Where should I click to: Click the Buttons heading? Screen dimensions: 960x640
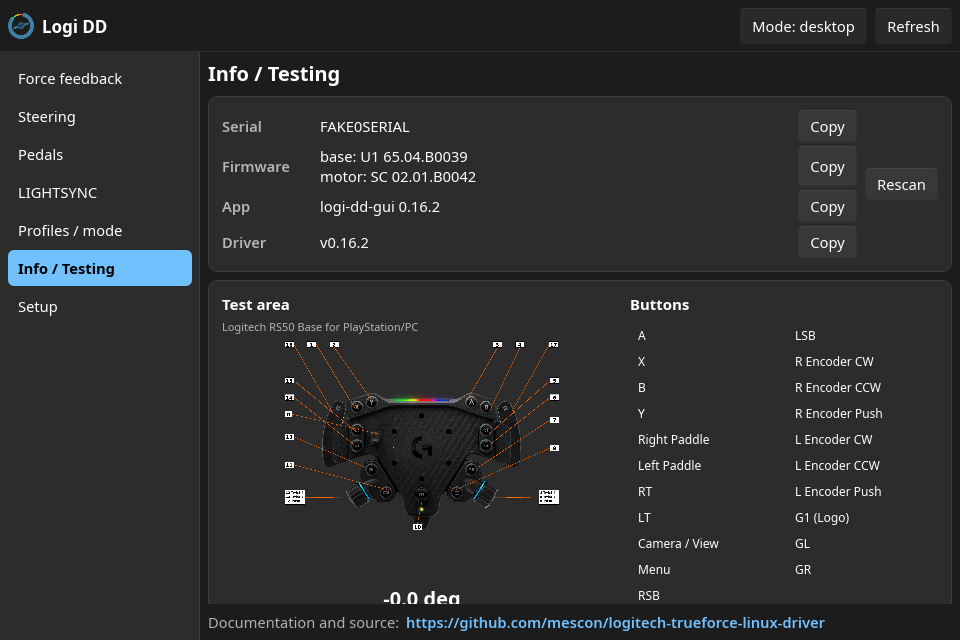pyautogui.click(x=659, y=305)
